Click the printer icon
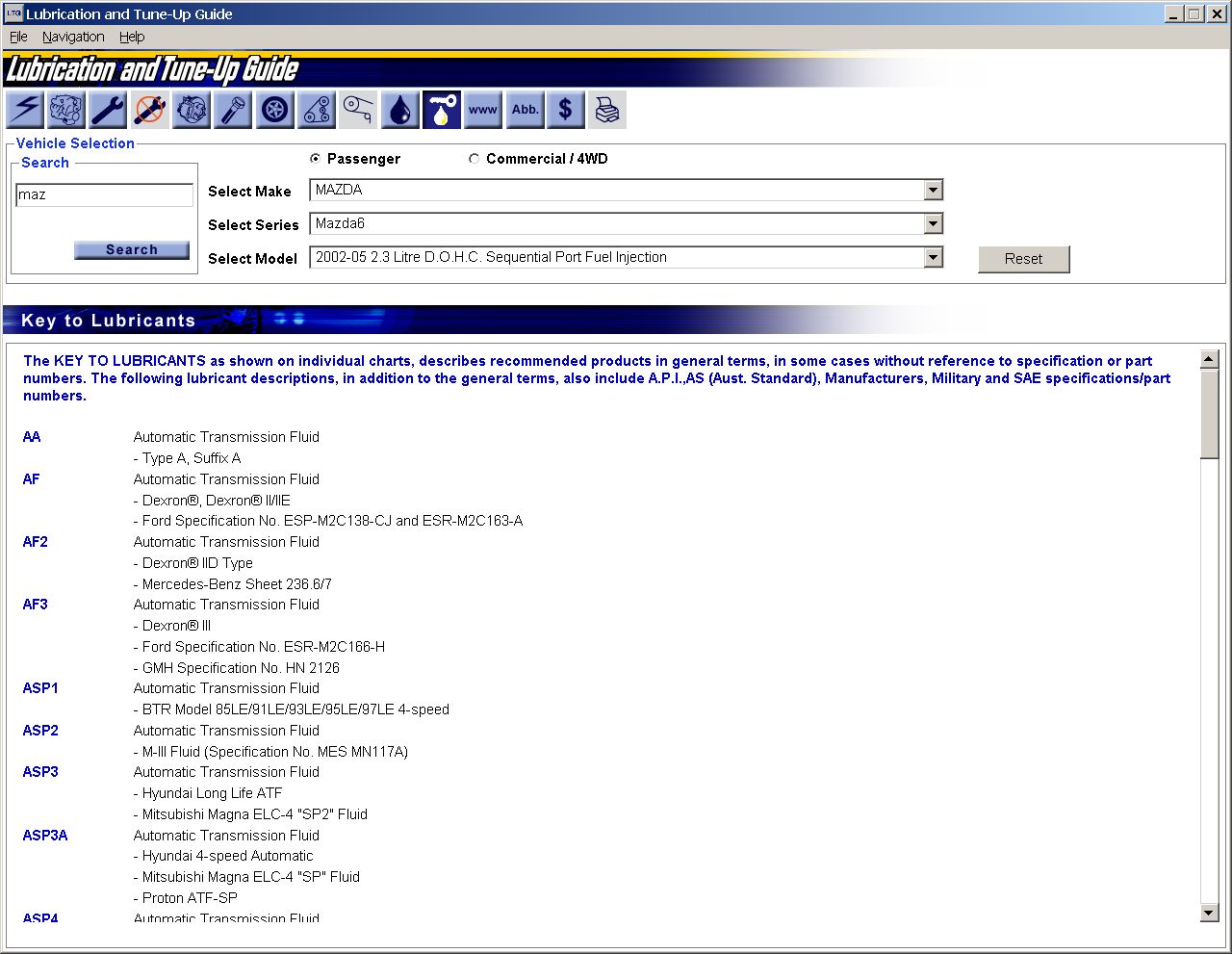The height and width of the screenshot is (954, 1232). click(607, 110)
